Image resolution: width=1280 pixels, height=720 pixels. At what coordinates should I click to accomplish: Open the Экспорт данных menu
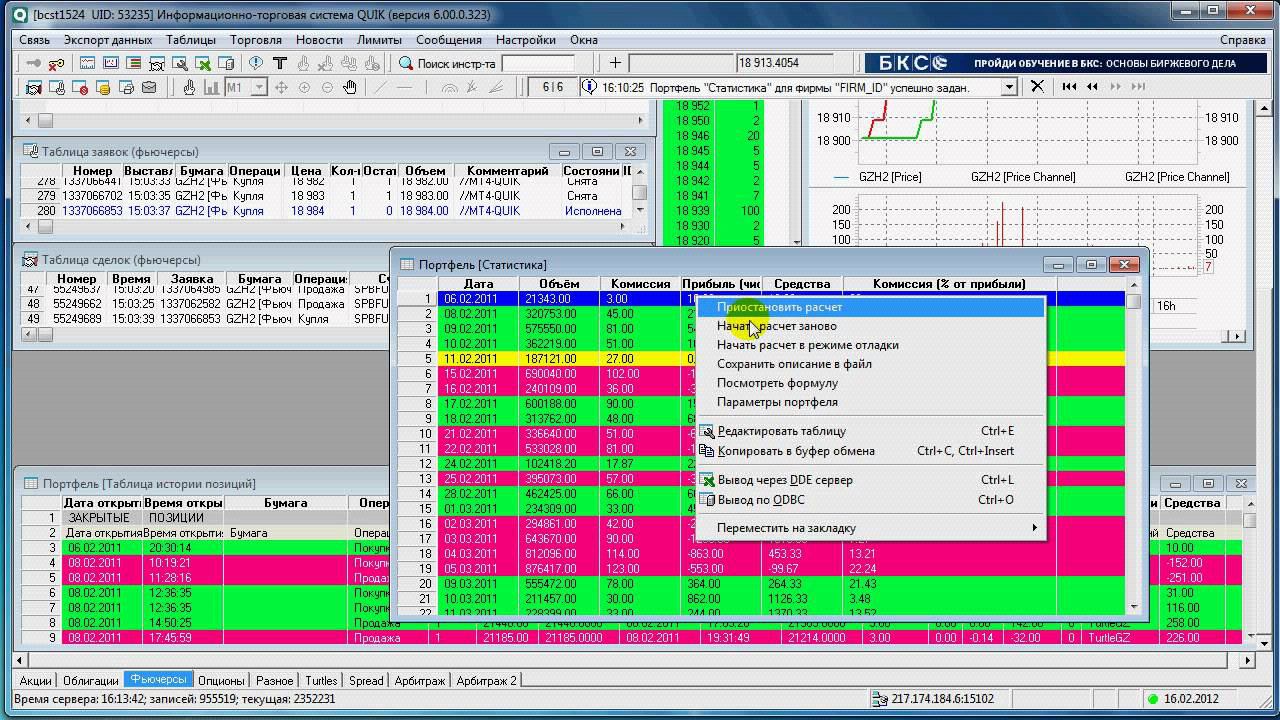click(x=108, y=40)
